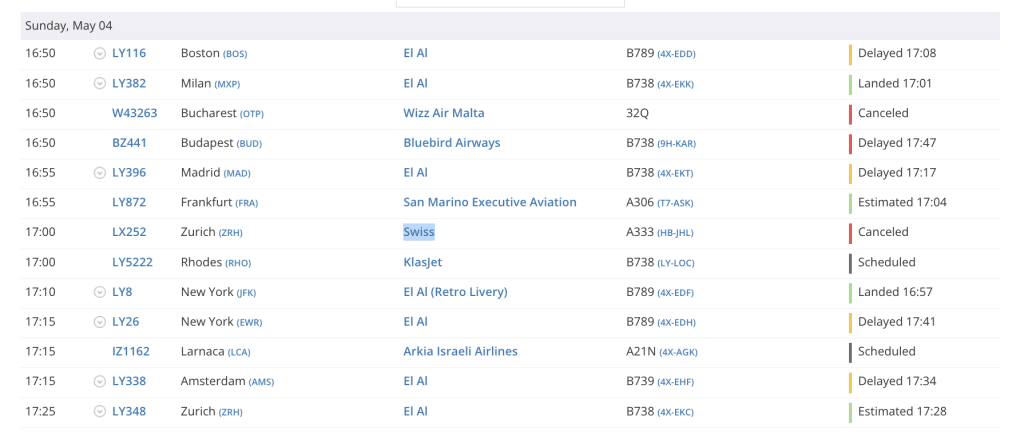Open aircraft registration 4X-EDD link
The width and height of the screenshot is (1024, 432).
677,54
